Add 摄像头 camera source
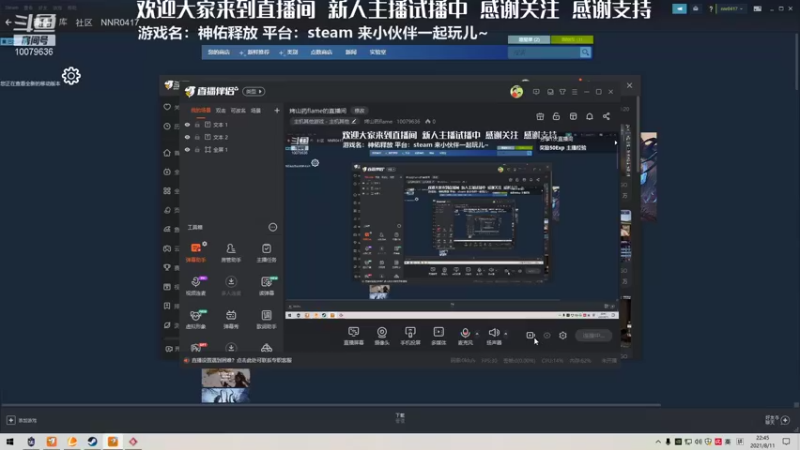Screen dimensions: 800x450 pyautogui.click(x=382, y=336)
